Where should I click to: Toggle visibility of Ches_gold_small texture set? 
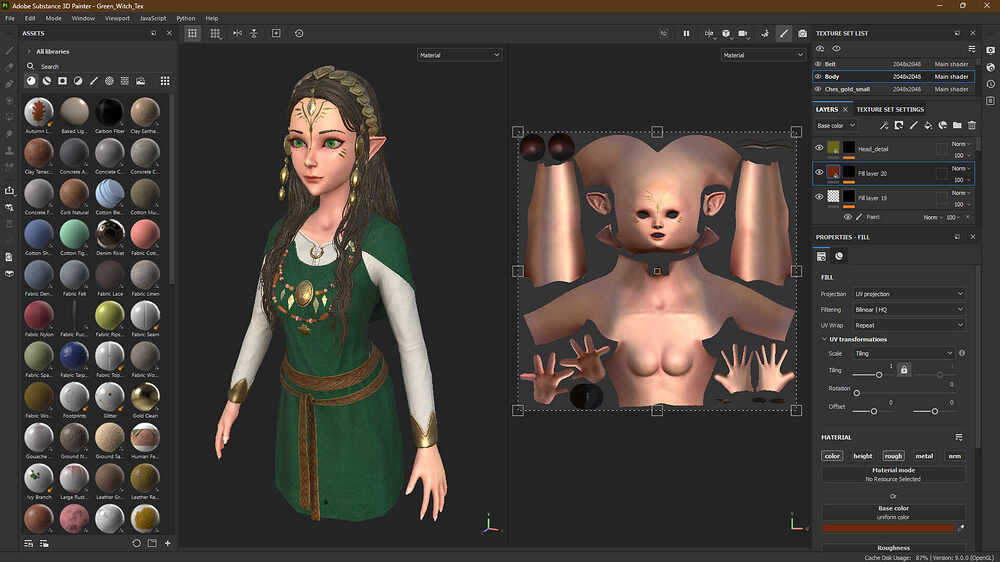tap(818, 89)
